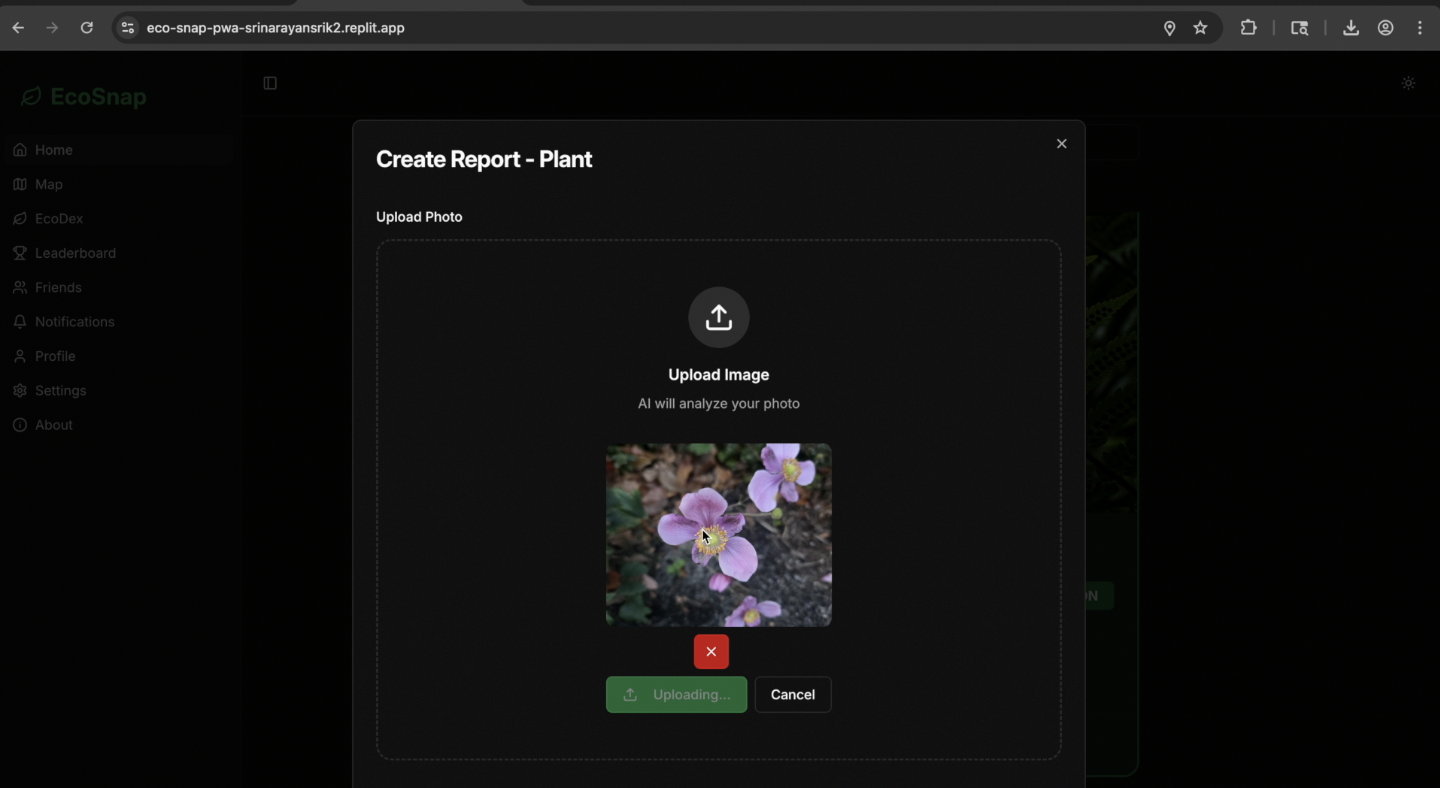Click the 'AI will analyze your photo' text
This screenshot has width=1440, height=788.
[719, 404]
